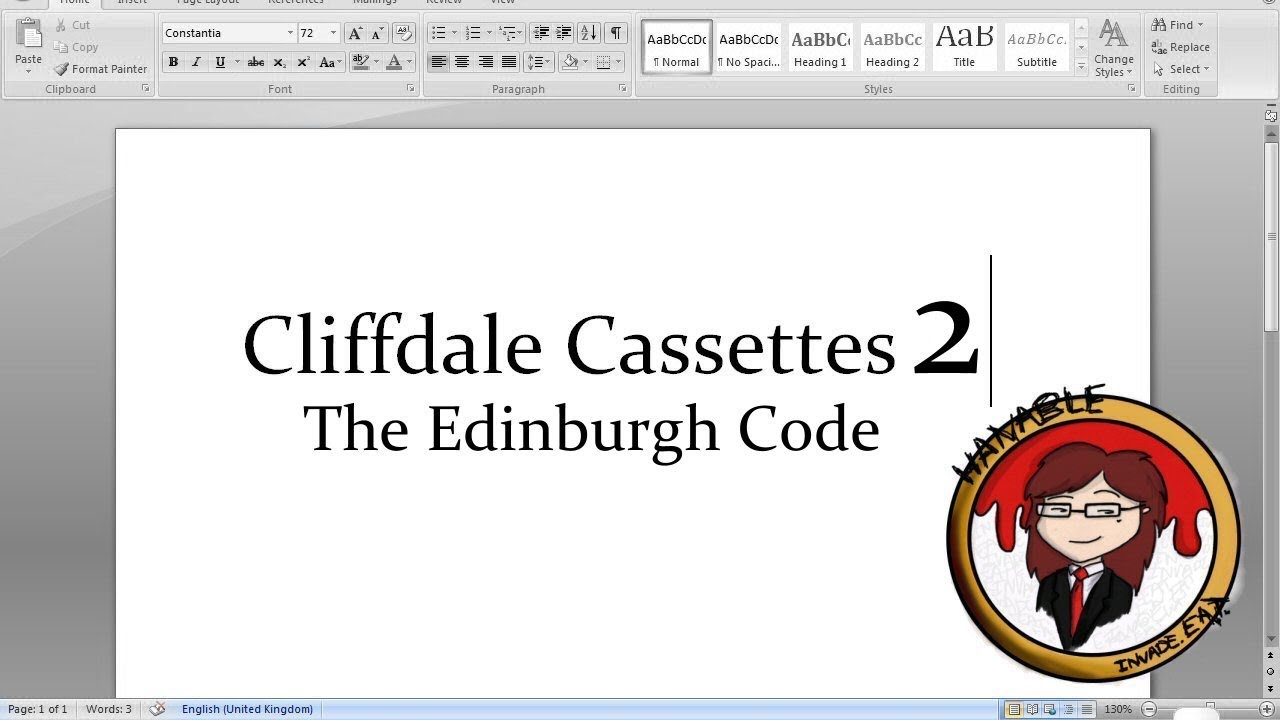Open the Select dropdown menu
Image resolution: width=1280 pixels, height=720 pixels.
pos(1181,69)
